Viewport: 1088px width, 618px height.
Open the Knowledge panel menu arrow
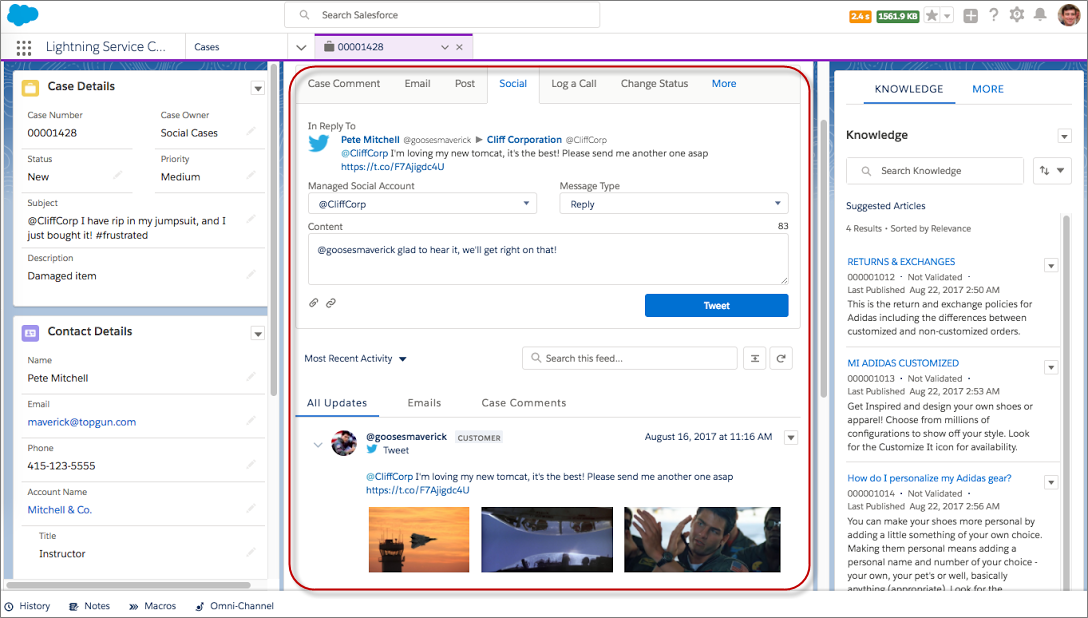[x=1064, y=136]
